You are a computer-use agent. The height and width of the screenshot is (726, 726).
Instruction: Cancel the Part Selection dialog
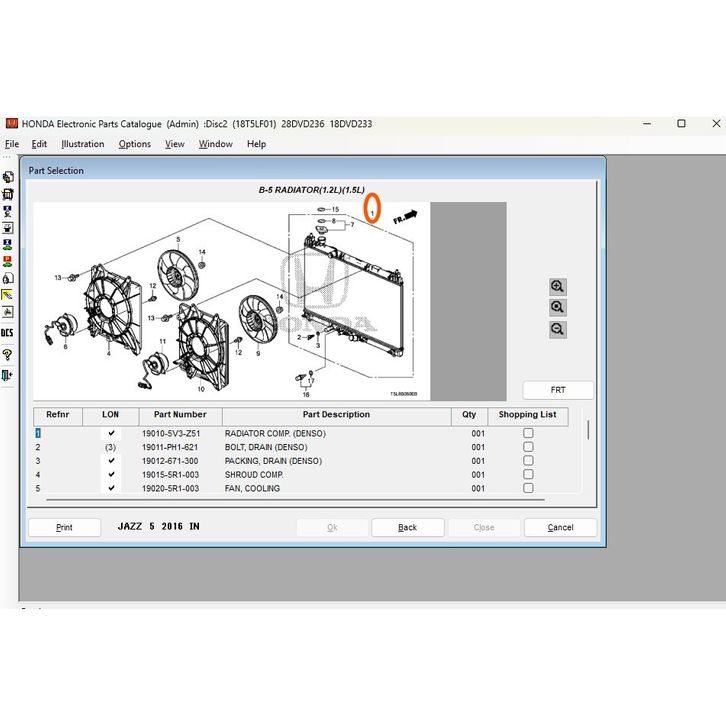click(x=560, y=527)
